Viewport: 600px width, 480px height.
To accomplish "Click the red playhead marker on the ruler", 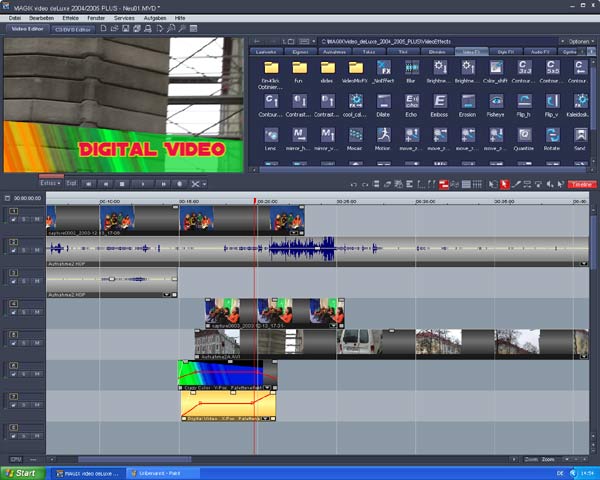I will (255, 201).
